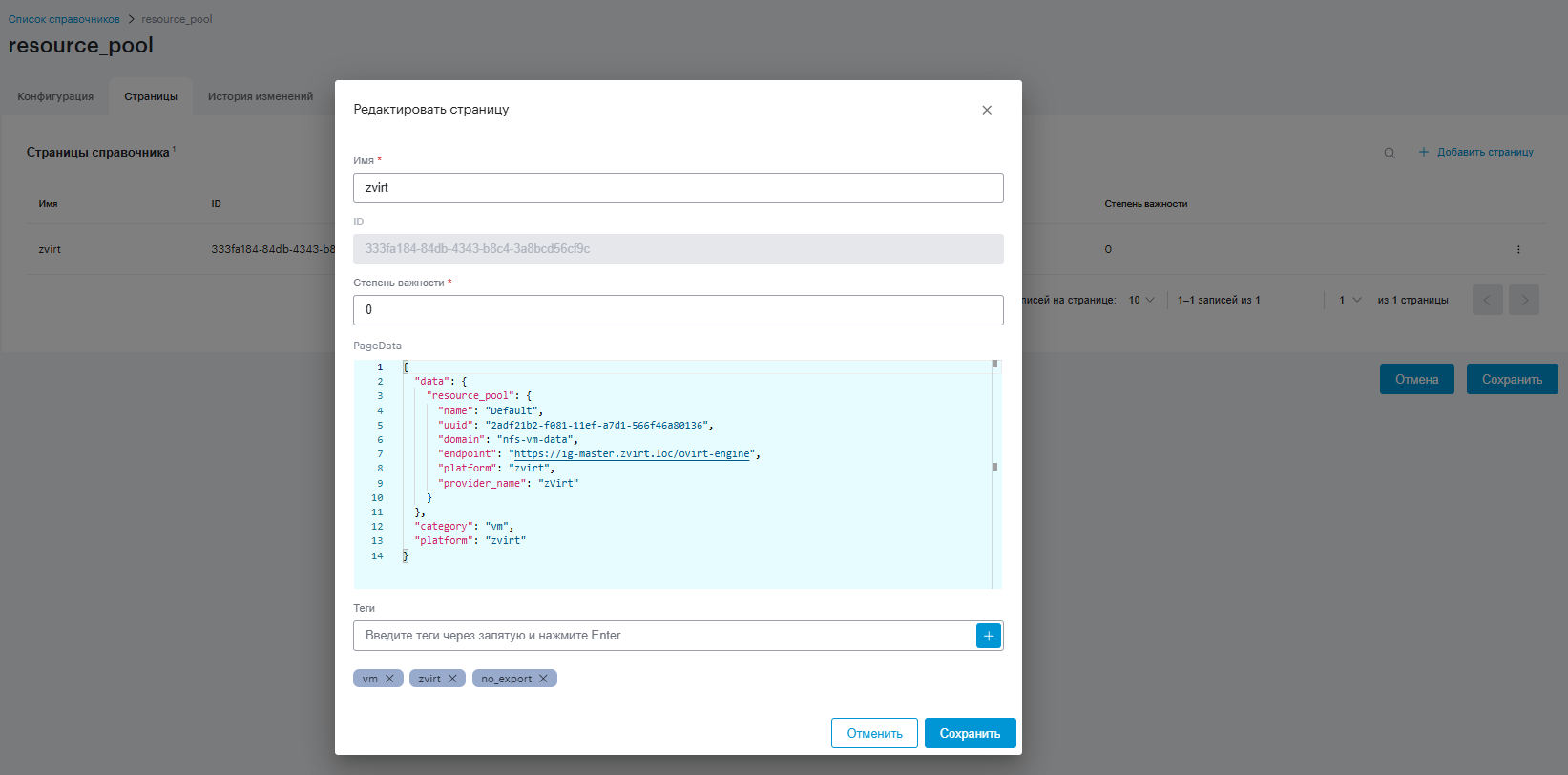
Task: Click the "resource_pool" key in JSON
Action: click(x=470, y=396)
